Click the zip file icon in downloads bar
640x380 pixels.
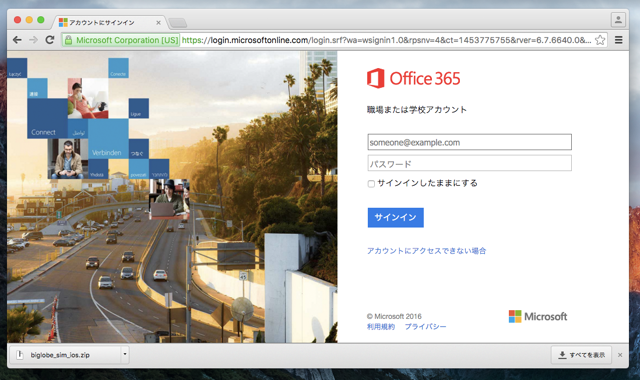click(x=20, y=355)
